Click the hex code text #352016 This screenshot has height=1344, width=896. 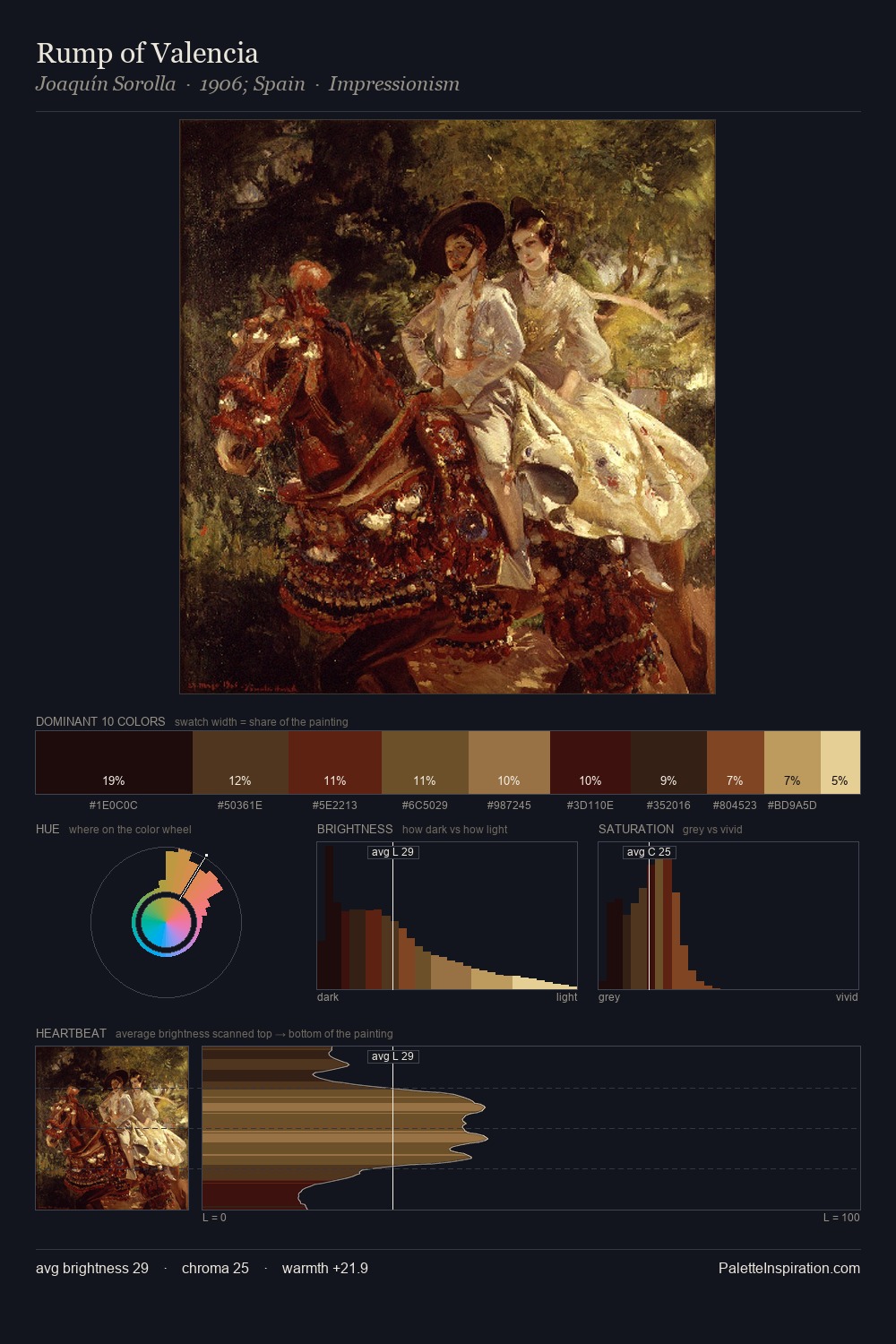tap(668, 806)
